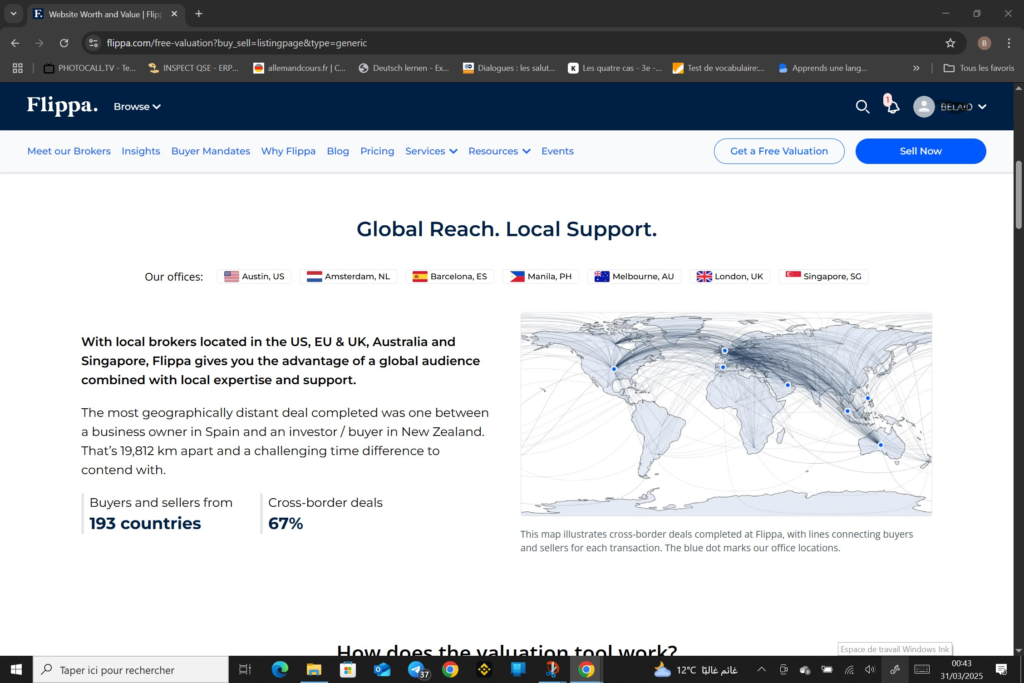Screen dimensions: 1024x683
Task: Click the 193 countries statistic
Action: (x=145, y=523)
